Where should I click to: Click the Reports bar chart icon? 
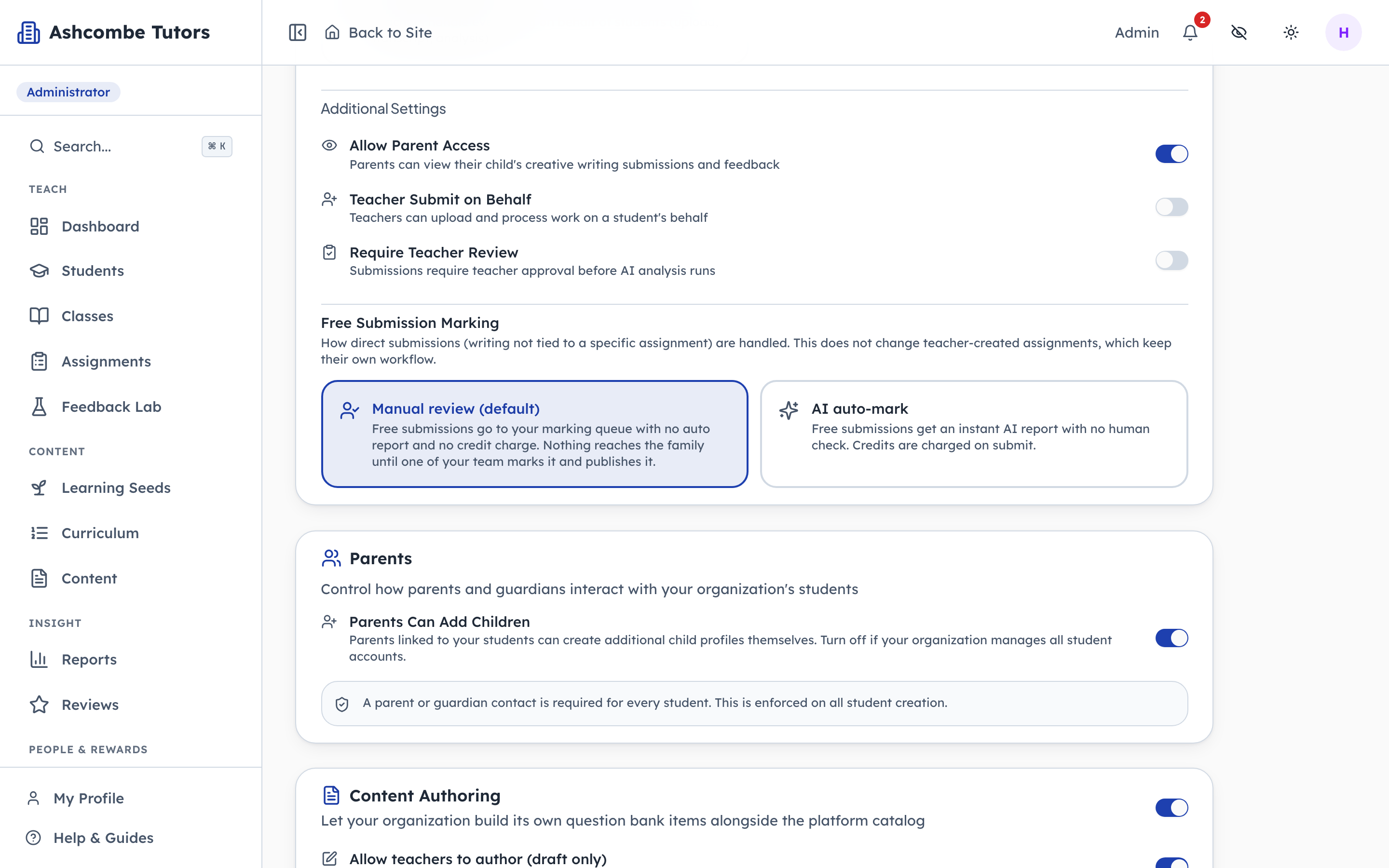coord(39,660)
